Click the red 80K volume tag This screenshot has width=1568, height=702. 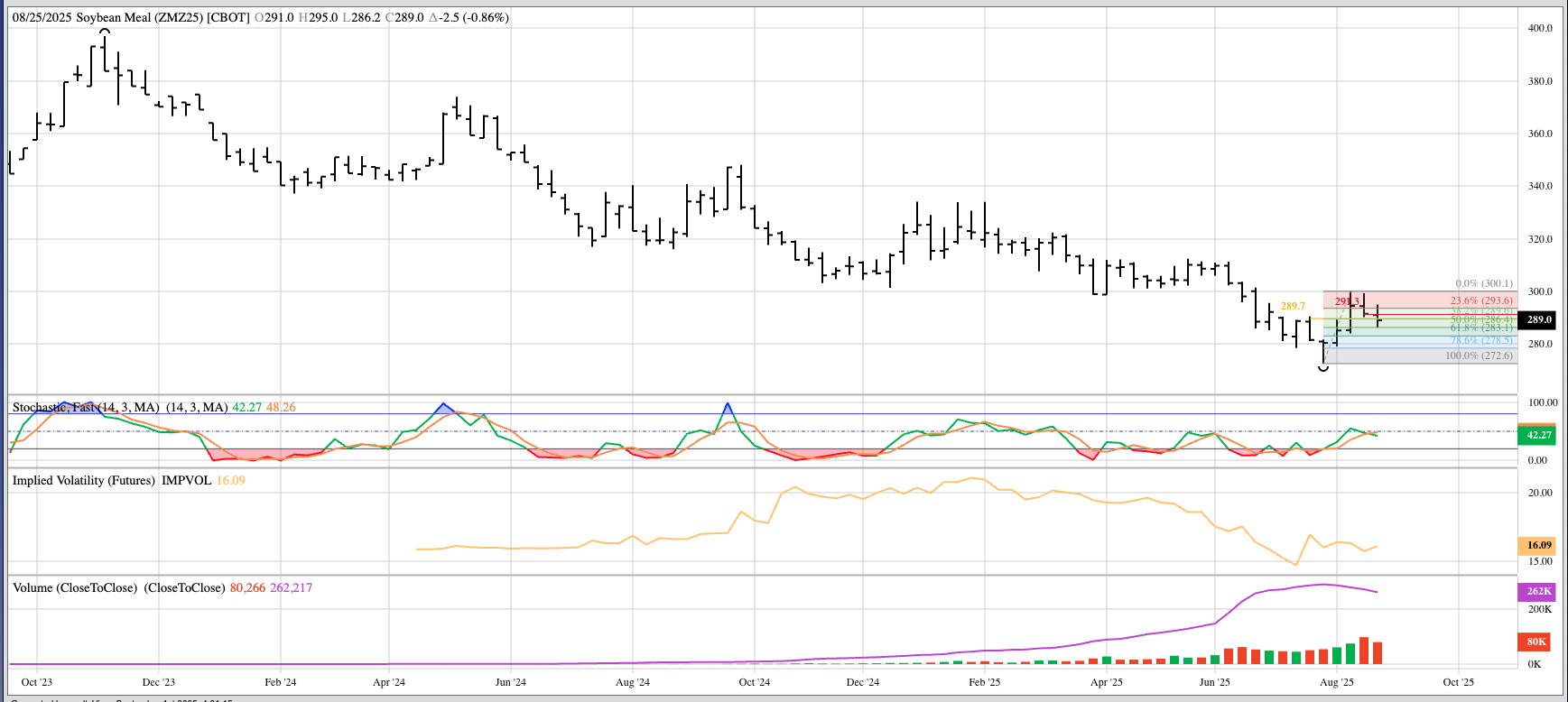(1536, 642)
